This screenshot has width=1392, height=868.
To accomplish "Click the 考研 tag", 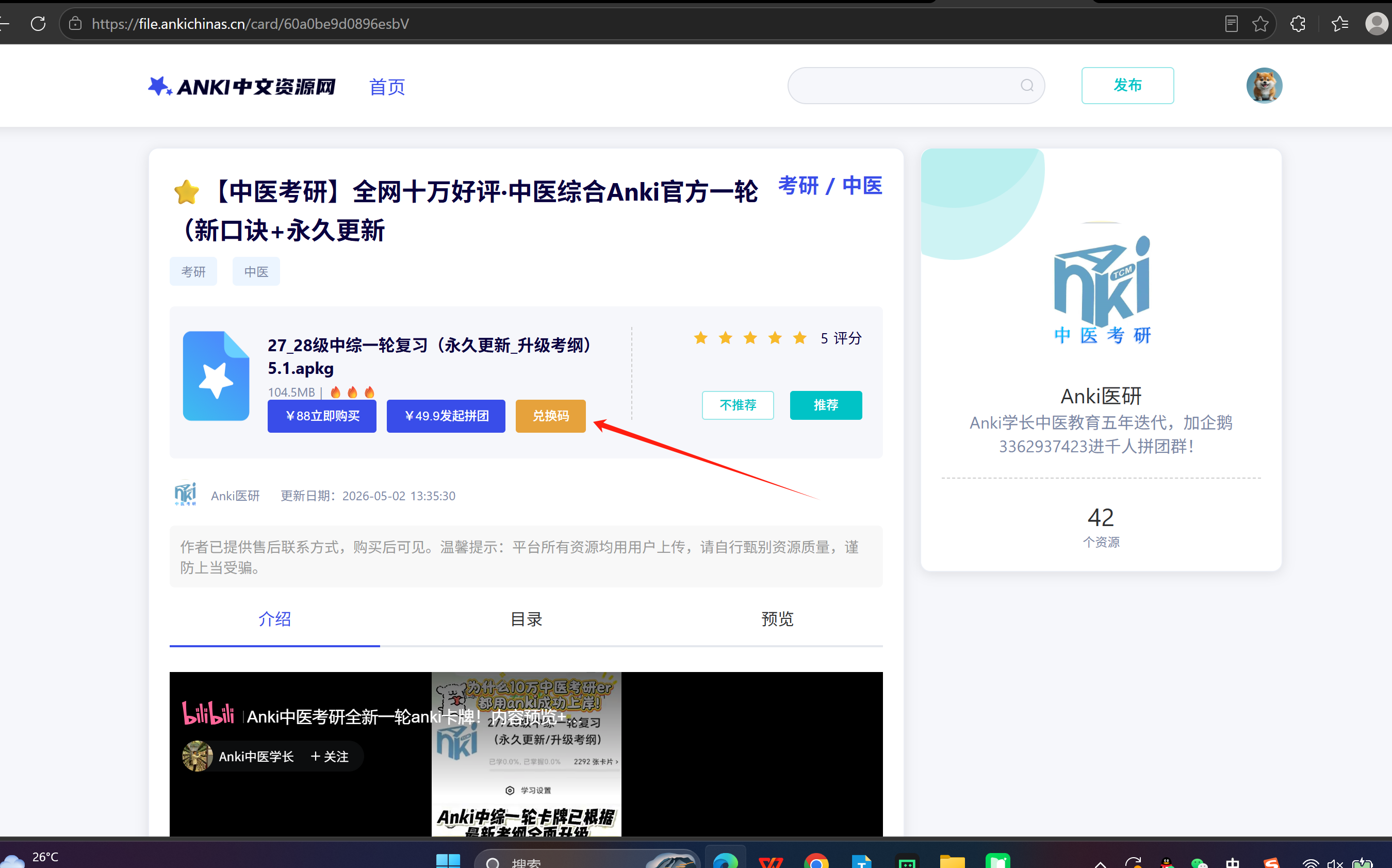I will tap(193, 271).
